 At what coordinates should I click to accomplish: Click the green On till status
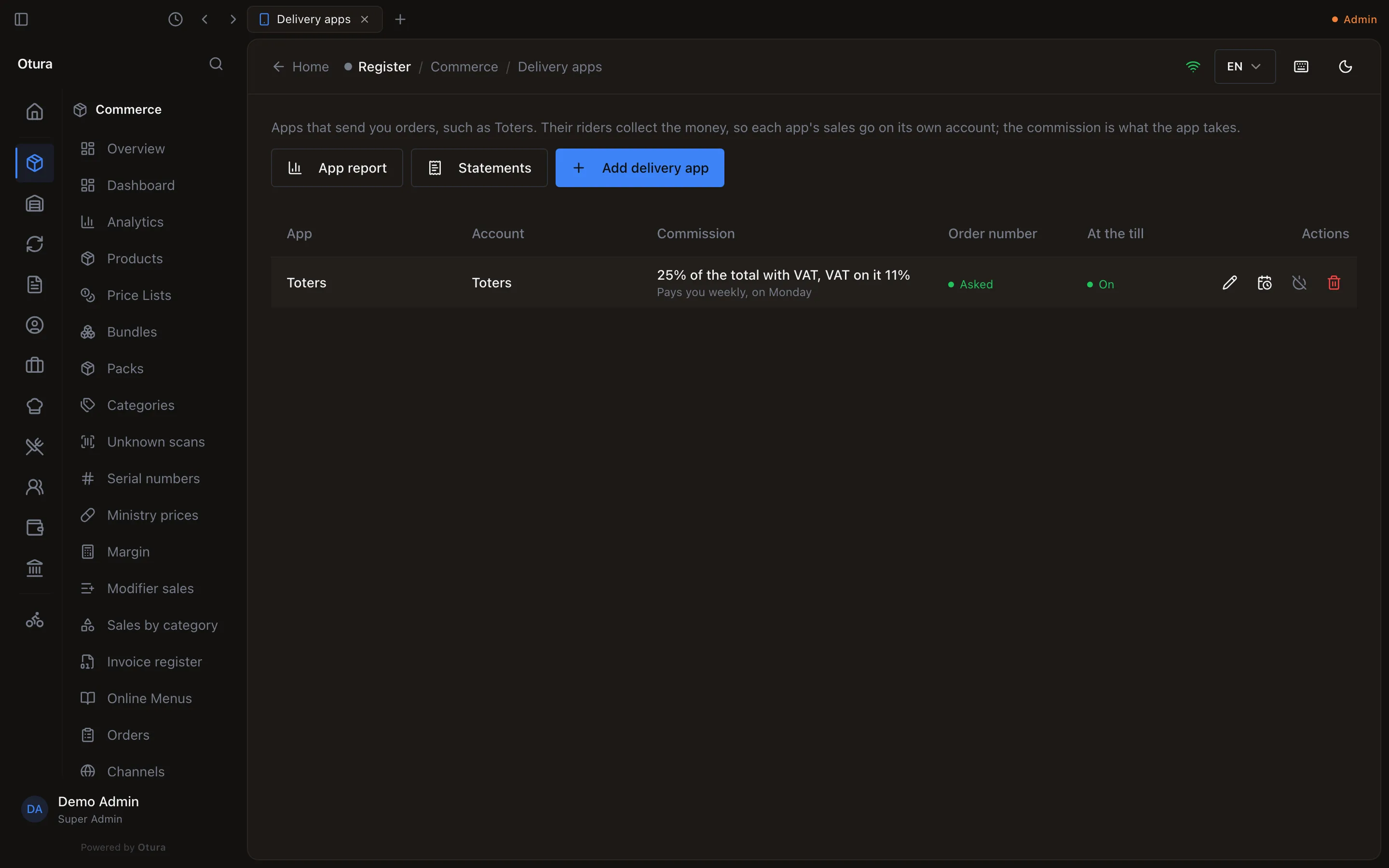pos(1100,284)
